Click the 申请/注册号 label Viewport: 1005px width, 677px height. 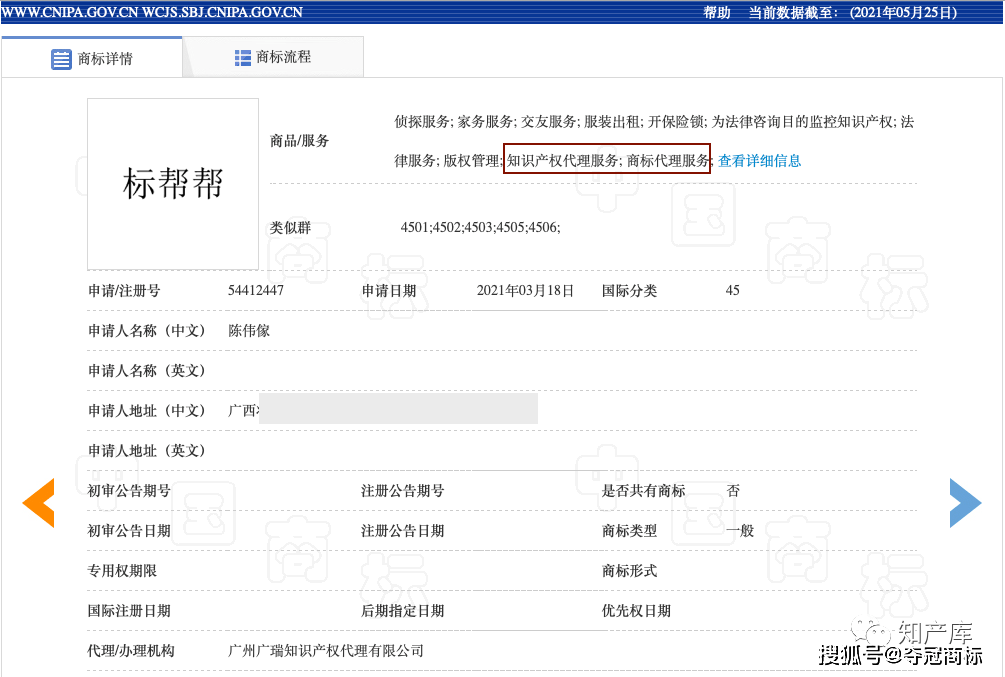[x=124, y=290]
